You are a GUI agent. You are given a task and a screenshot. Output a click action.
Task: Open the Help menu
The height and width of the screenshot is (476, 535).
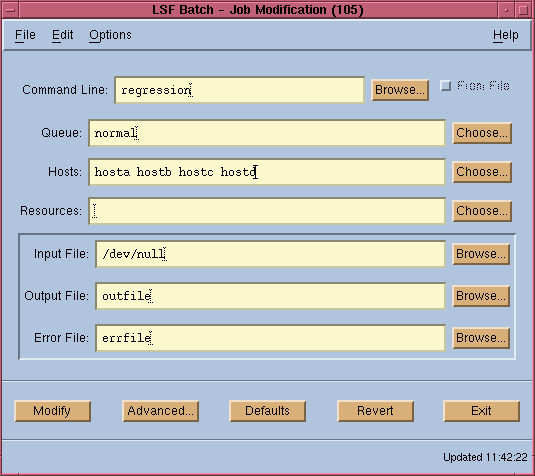tap(505, 35)
